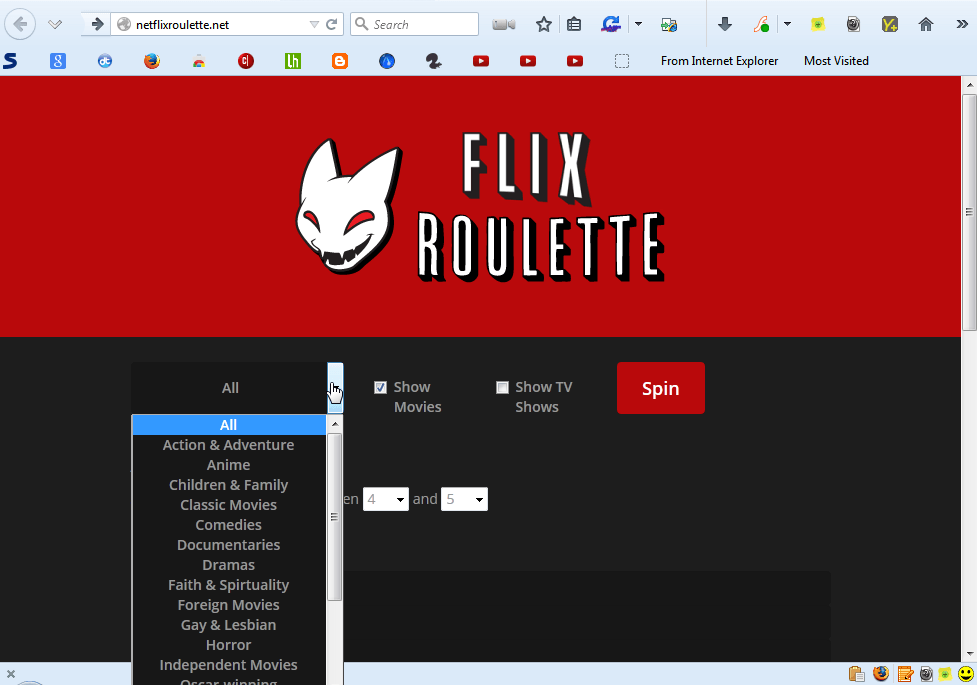
Task: Open the Firefox bookmark in bookmarks bar
Action: [152, 60]
